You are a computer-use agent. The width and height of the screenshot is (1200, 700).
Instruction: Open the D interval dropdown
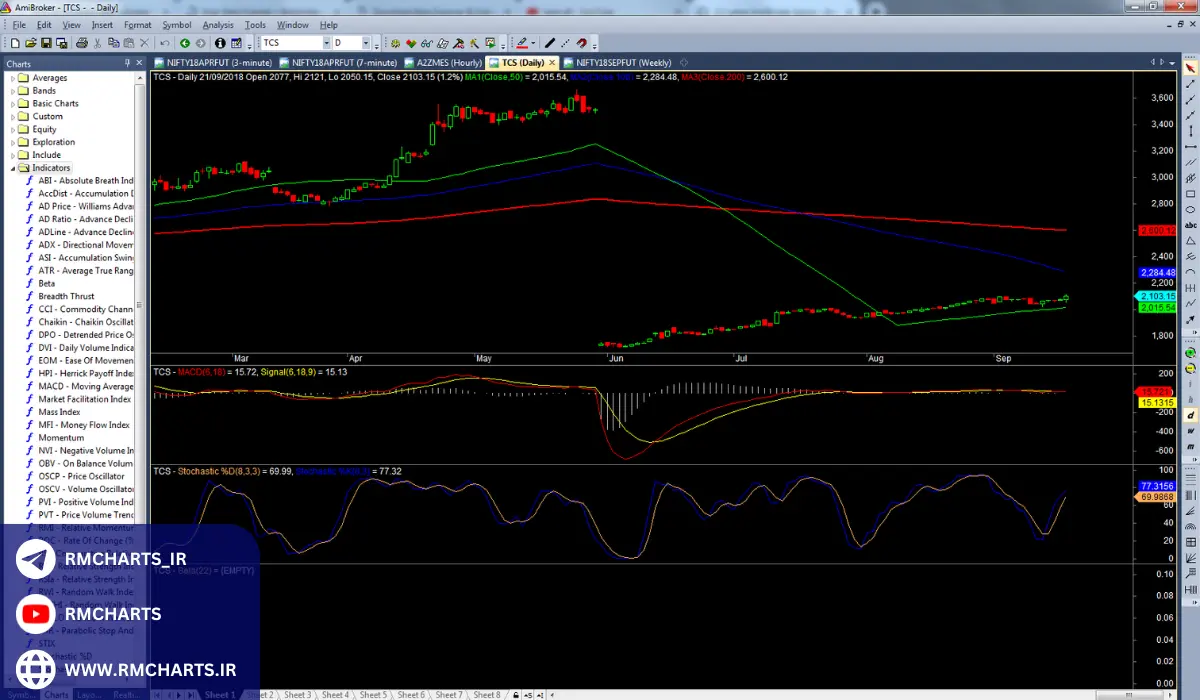[365, 43]
